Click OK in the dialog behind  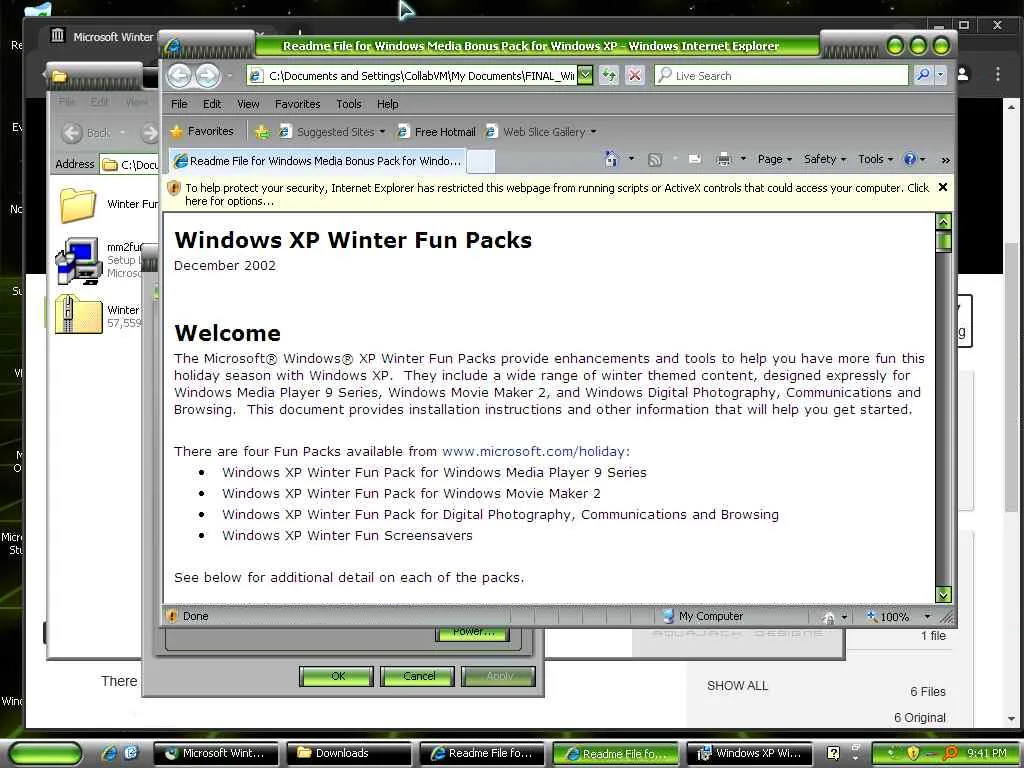pos(337,676)
